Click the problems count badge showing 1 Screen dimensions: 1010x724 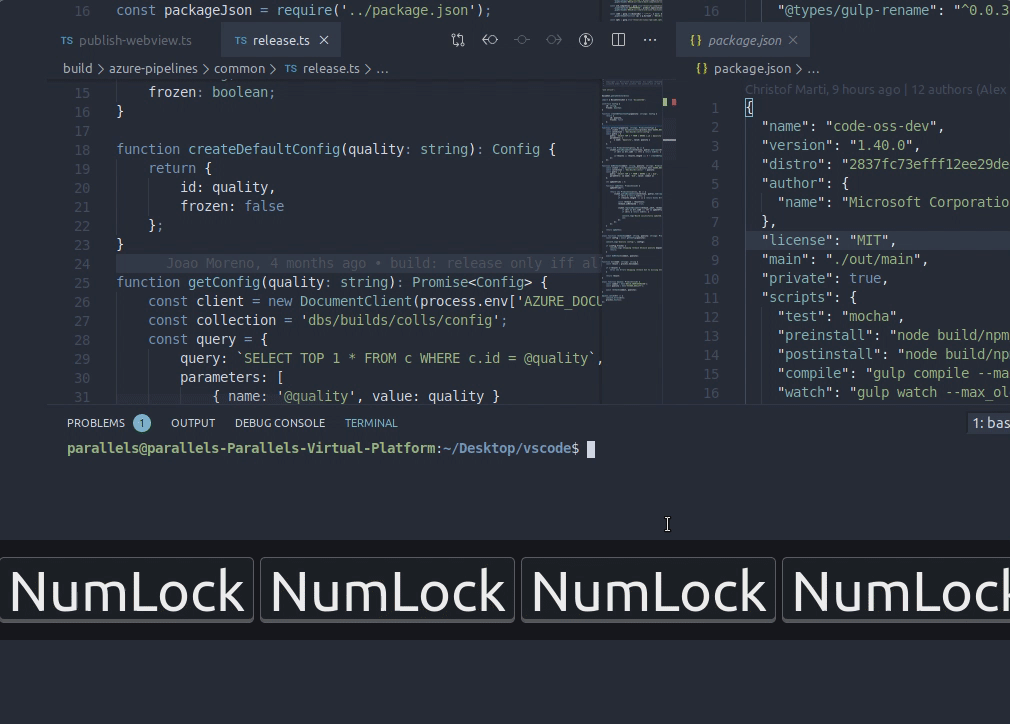coord(142,423)
